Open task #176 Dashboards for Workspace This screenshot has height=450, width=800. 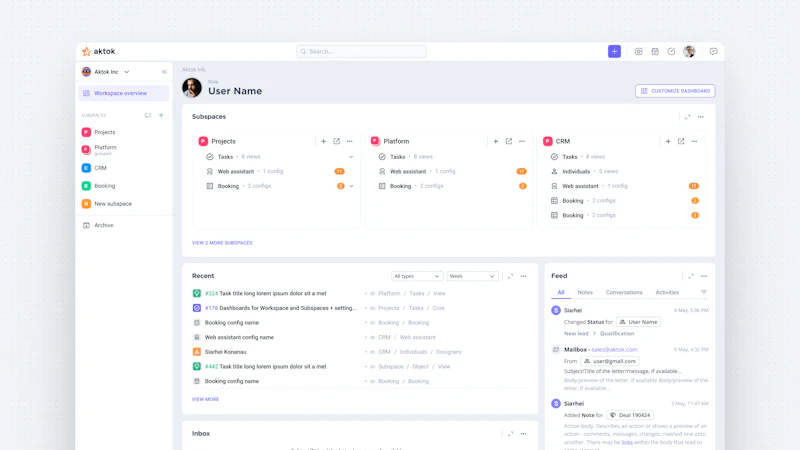[281, 308]
